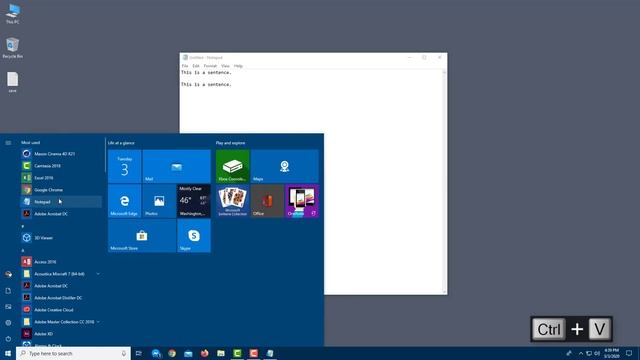The image size is (640, 360).
Task: Open Settings gear in Start sidebar
Action: coord(8,322)
